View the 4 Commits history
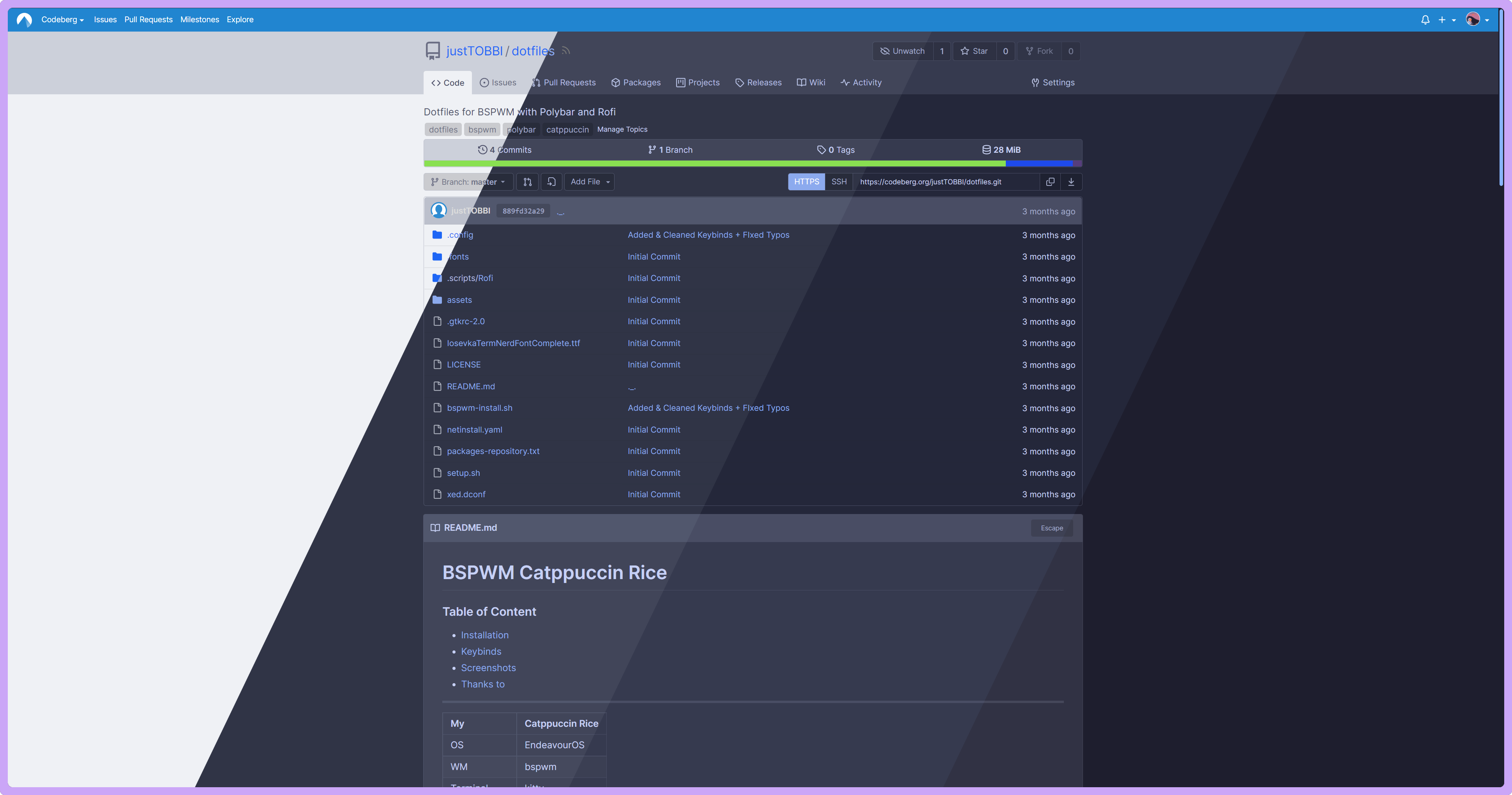Image resolution: width=1512 pixels, height=795 pixels. (x=505, y=150)
